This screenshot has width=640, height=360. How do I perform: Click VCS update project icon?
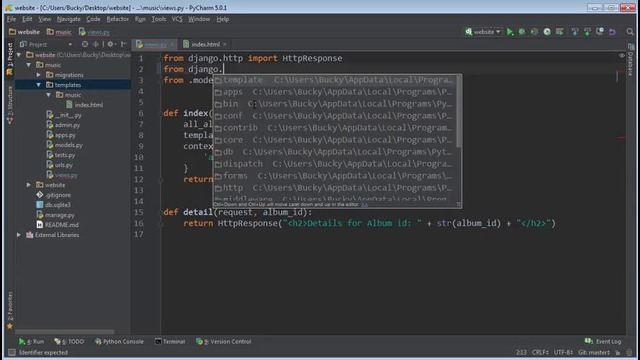tap(575, 32)
